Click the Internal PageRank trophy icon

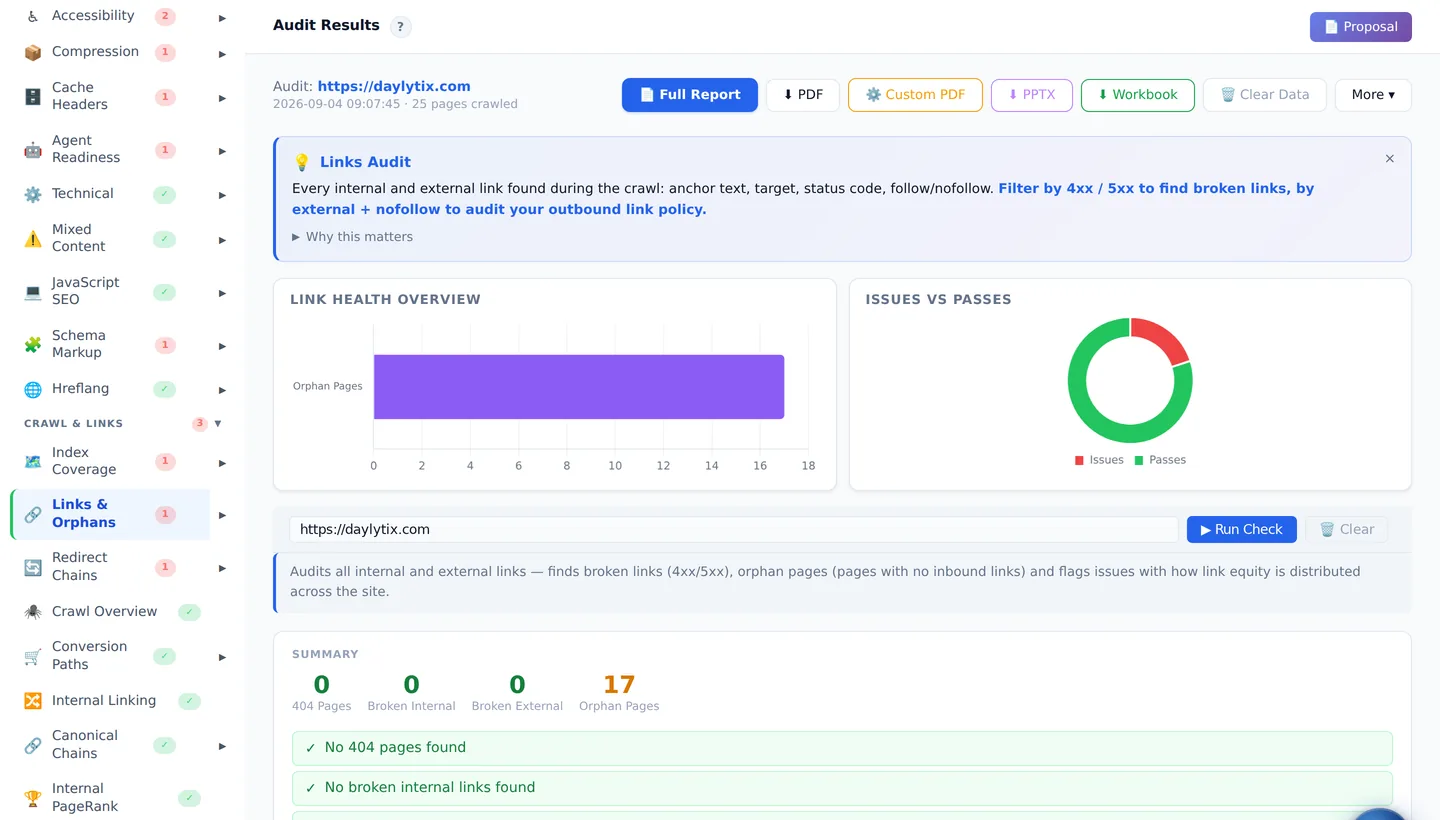click(x=33, y=798)
